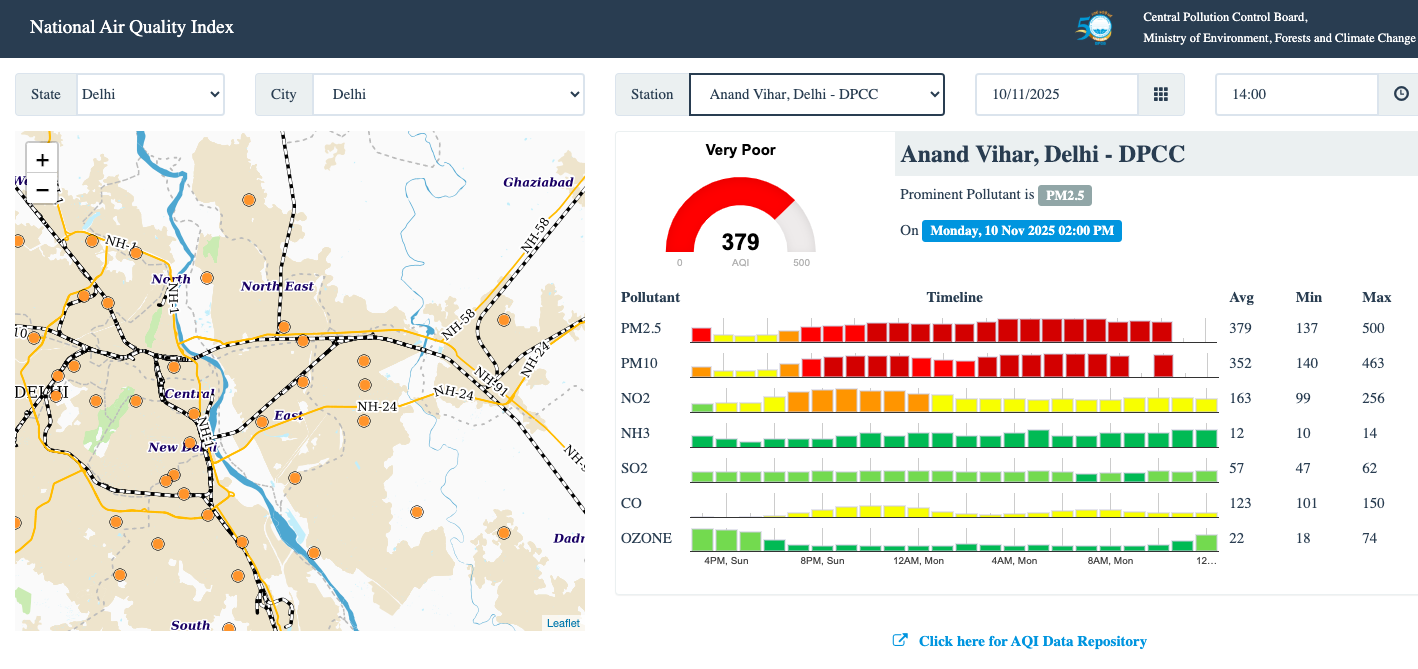This screenshot has width=1418, height=669.
Task: Open the AQI Data Repository link
Action: pyautogui.click(x=1031, y=641)
